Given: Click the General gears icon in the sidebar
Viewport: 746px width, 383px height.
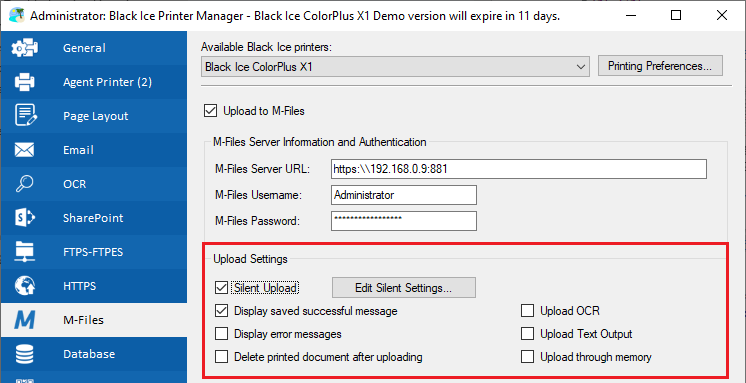Looking at the screenshot, I should [24, 48].
